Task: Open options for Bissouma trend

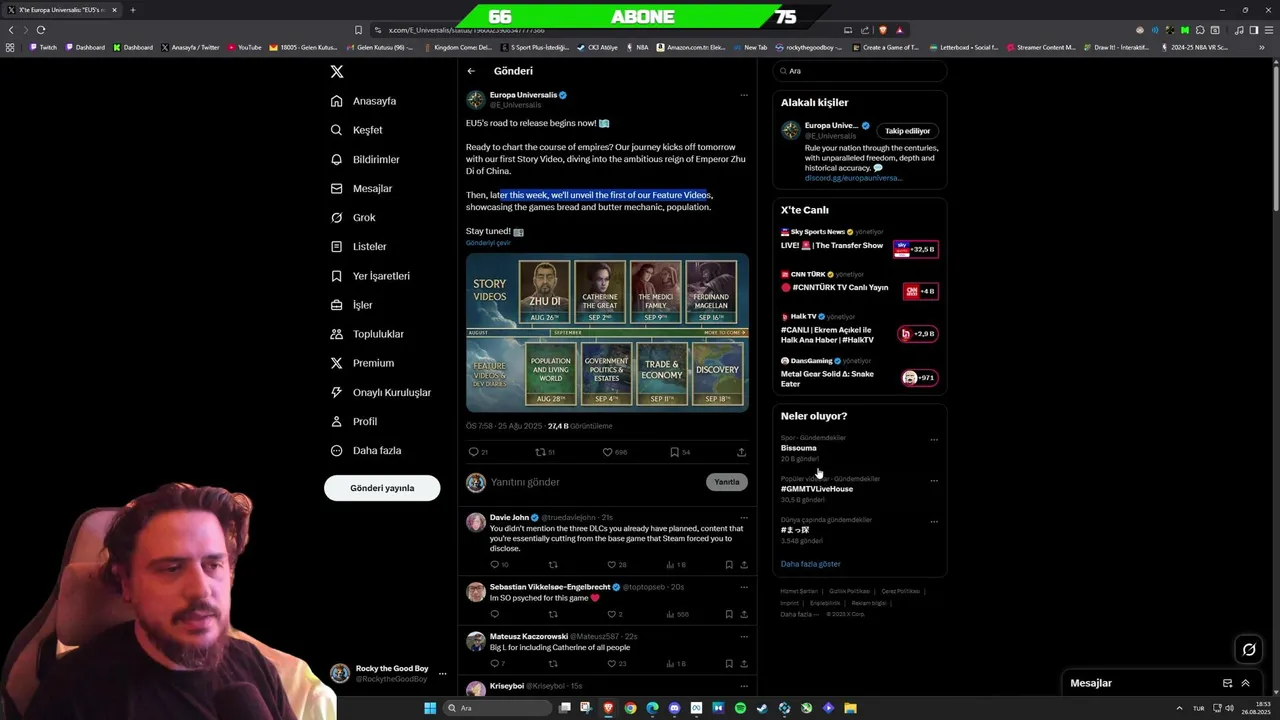Action: 934,439
